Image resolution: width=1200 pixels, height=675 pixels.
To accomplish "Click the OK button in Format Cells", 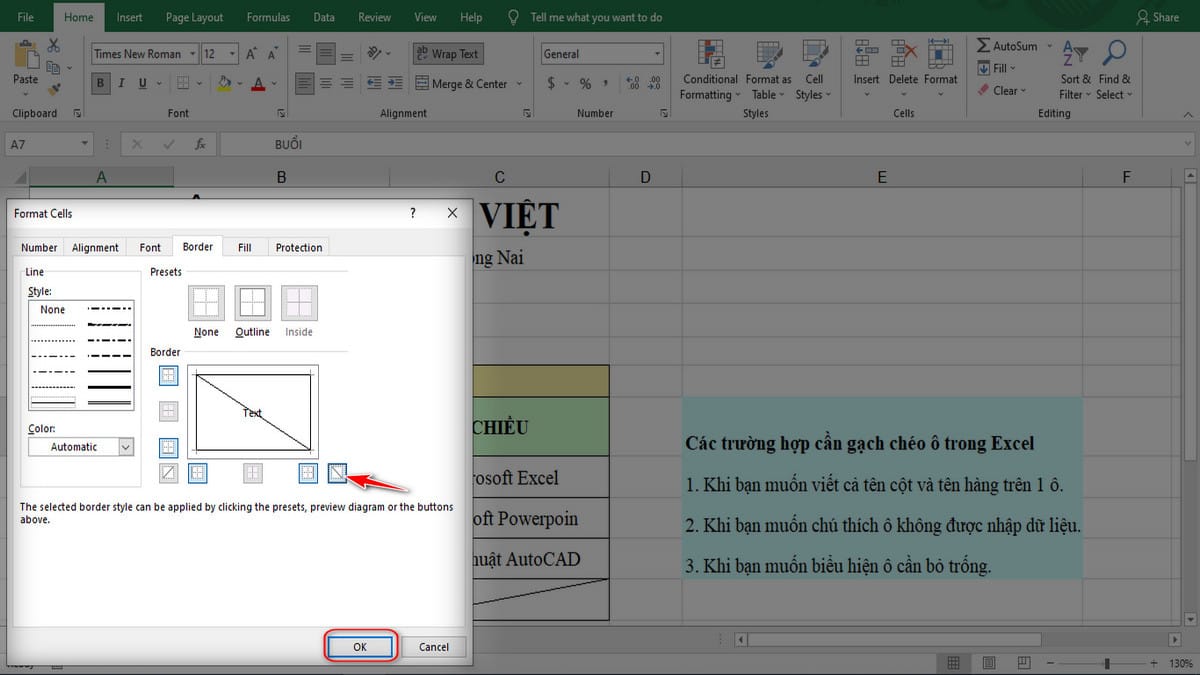I will coord(360,647).
